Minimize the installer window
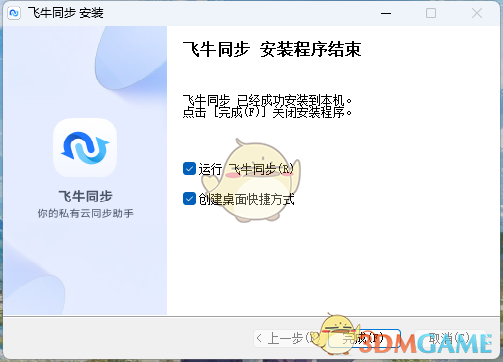This screenshot has width=503, height=362. coord(386,13)
